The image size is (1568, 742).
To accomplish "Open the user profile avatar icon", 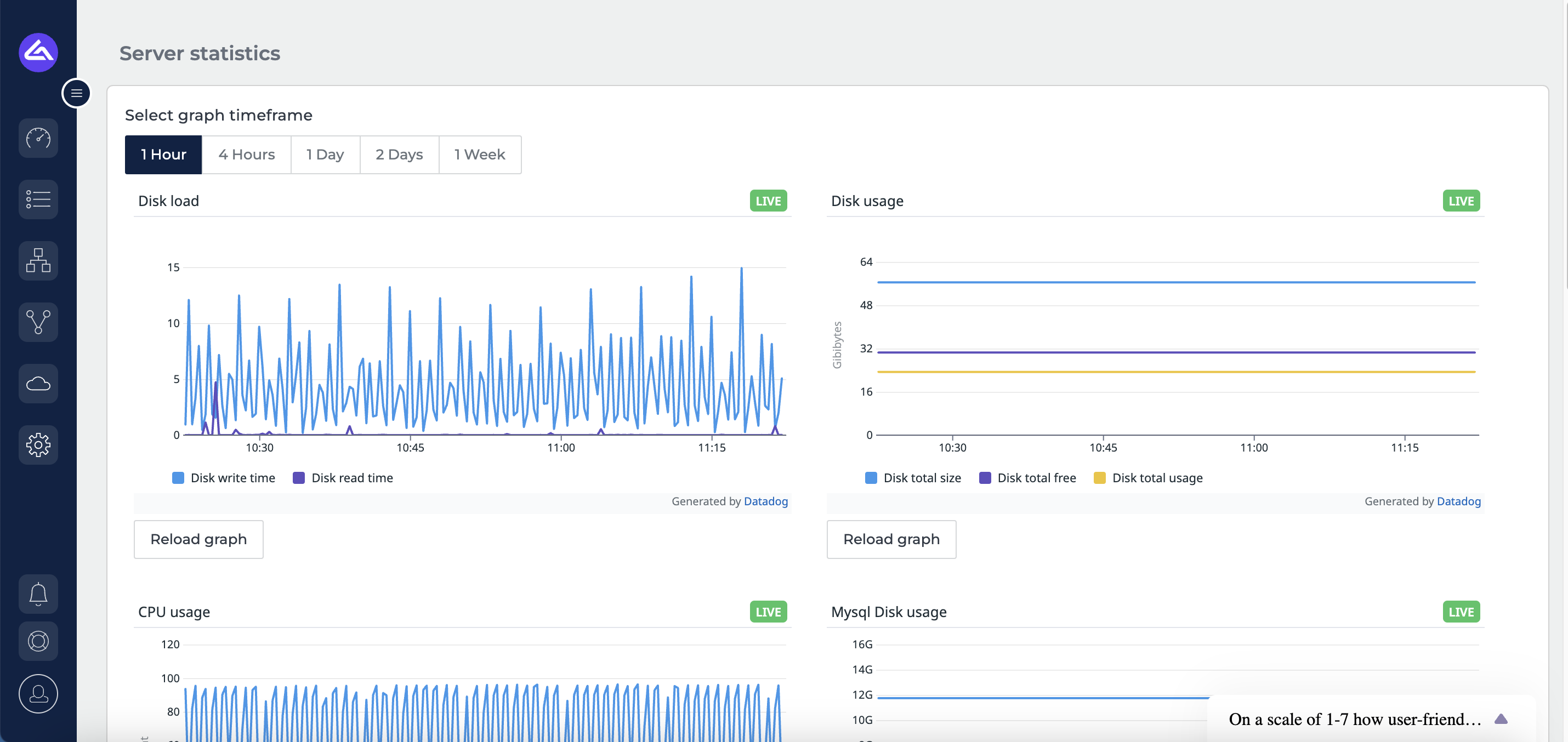I will (x=38, y=693).
